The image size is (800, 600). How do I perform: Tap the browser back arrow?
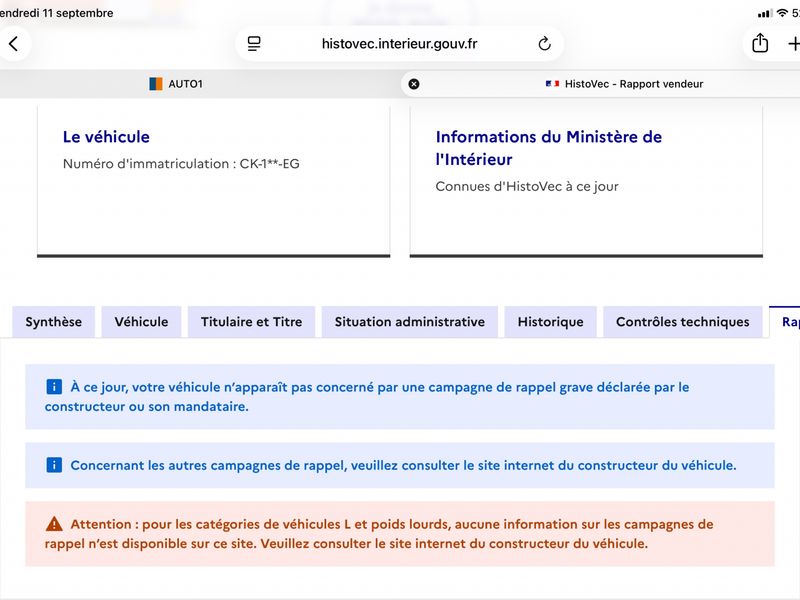(x=14, y=44)
